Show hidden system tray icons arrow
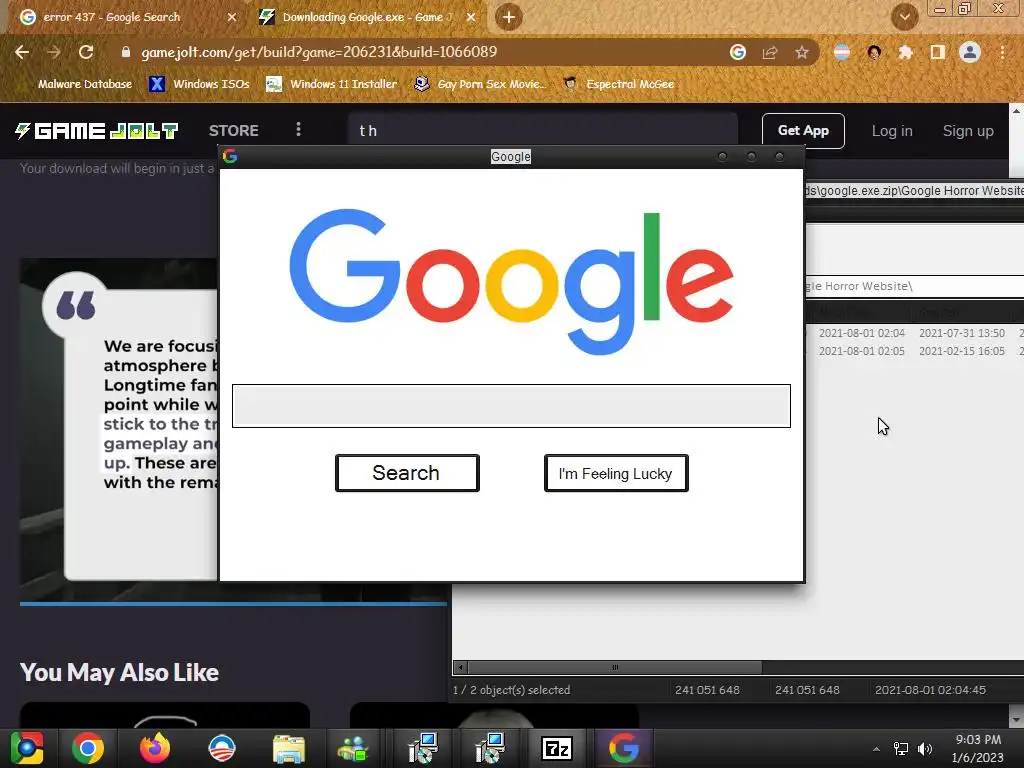 [x=876, y=749]
